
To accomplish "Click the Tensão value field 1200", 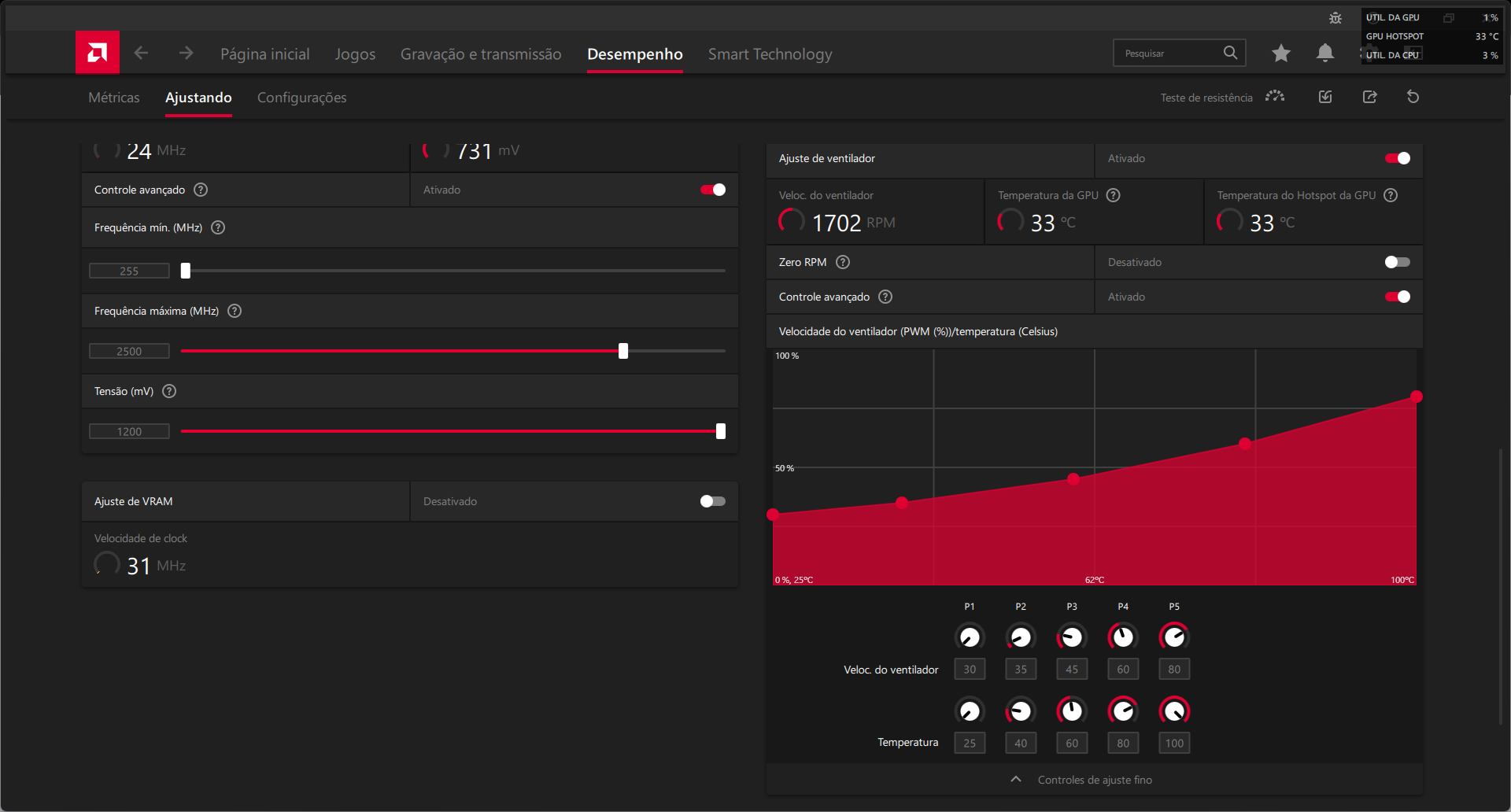I will [129, 431].
